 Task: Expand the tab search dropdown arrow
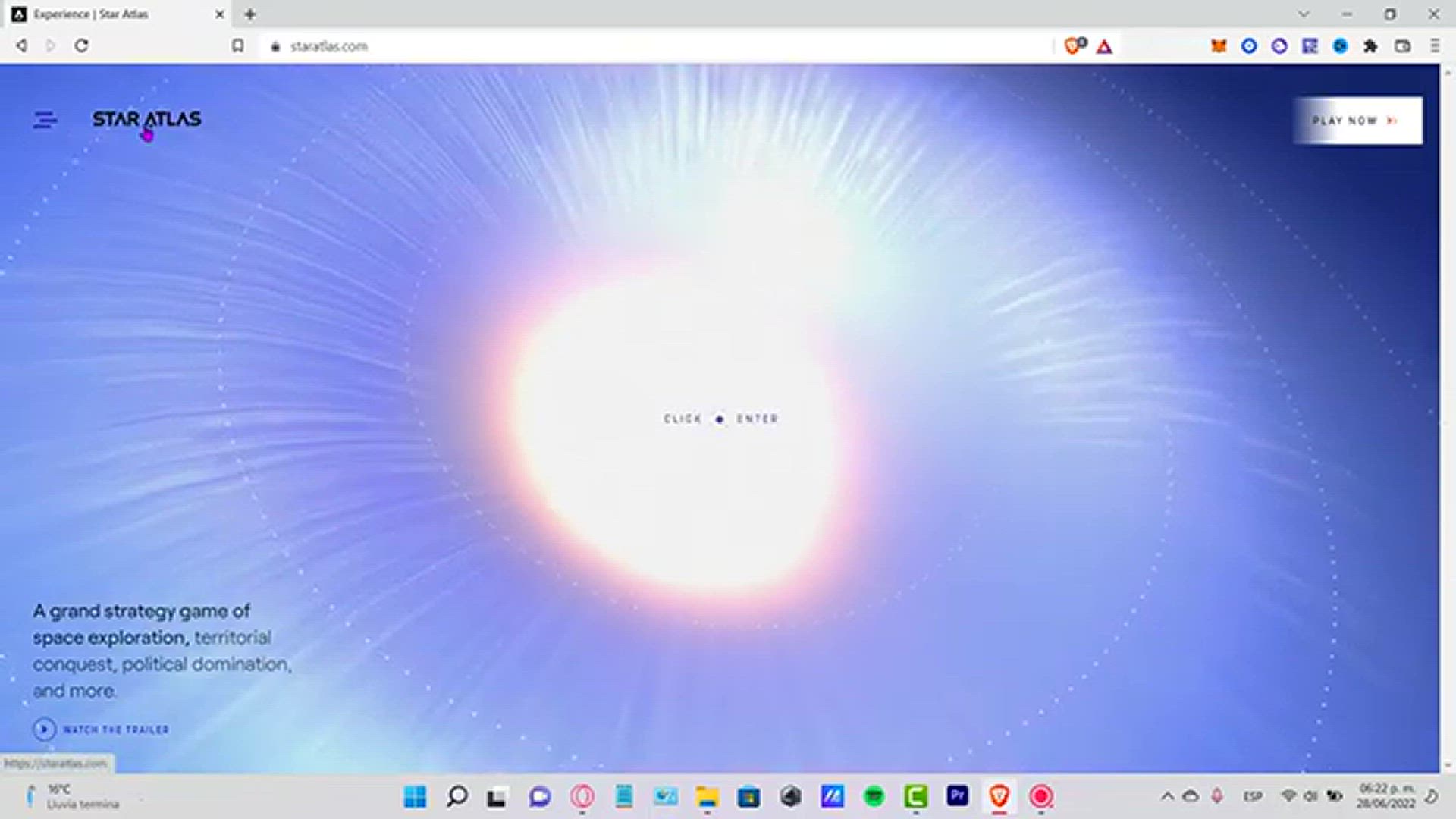point(1303,14)
